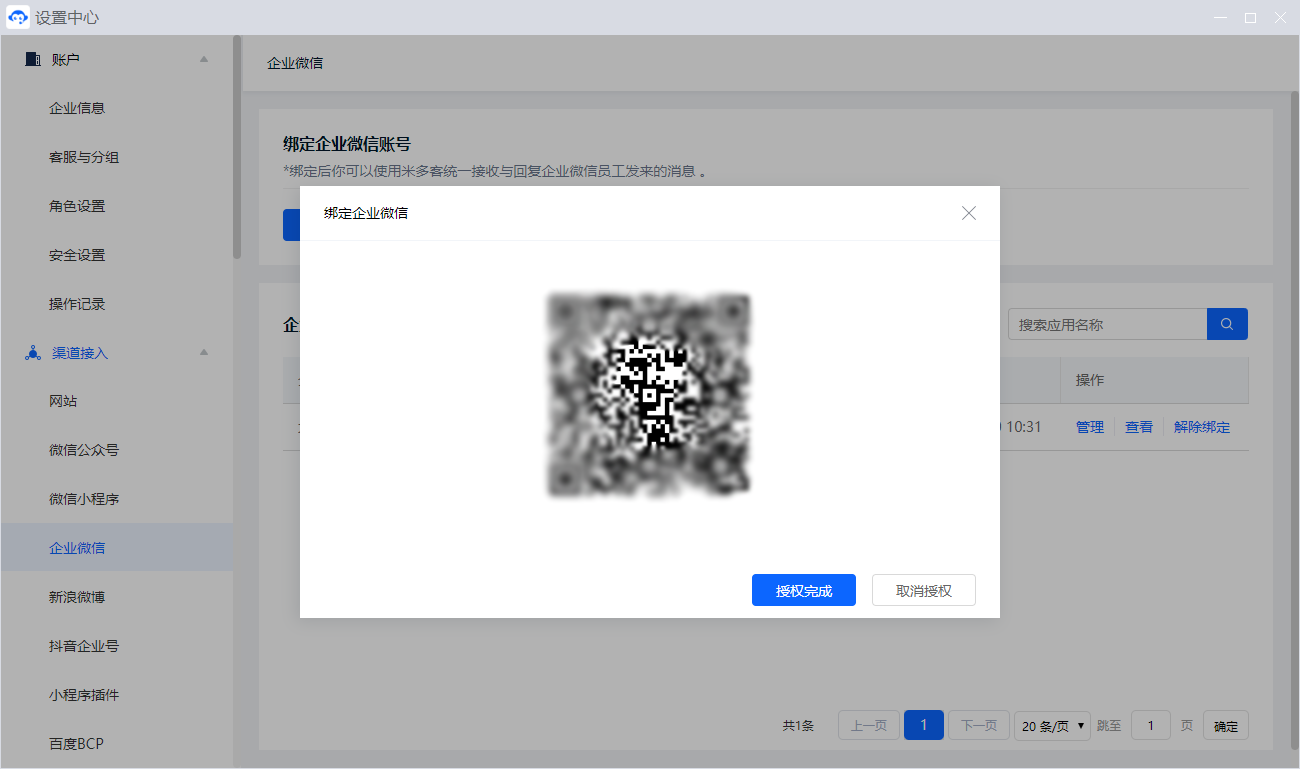This screenshot has width=1300, height=769.
Task: Open 企业信息 in the sidebar
Action: pos(77,108)
